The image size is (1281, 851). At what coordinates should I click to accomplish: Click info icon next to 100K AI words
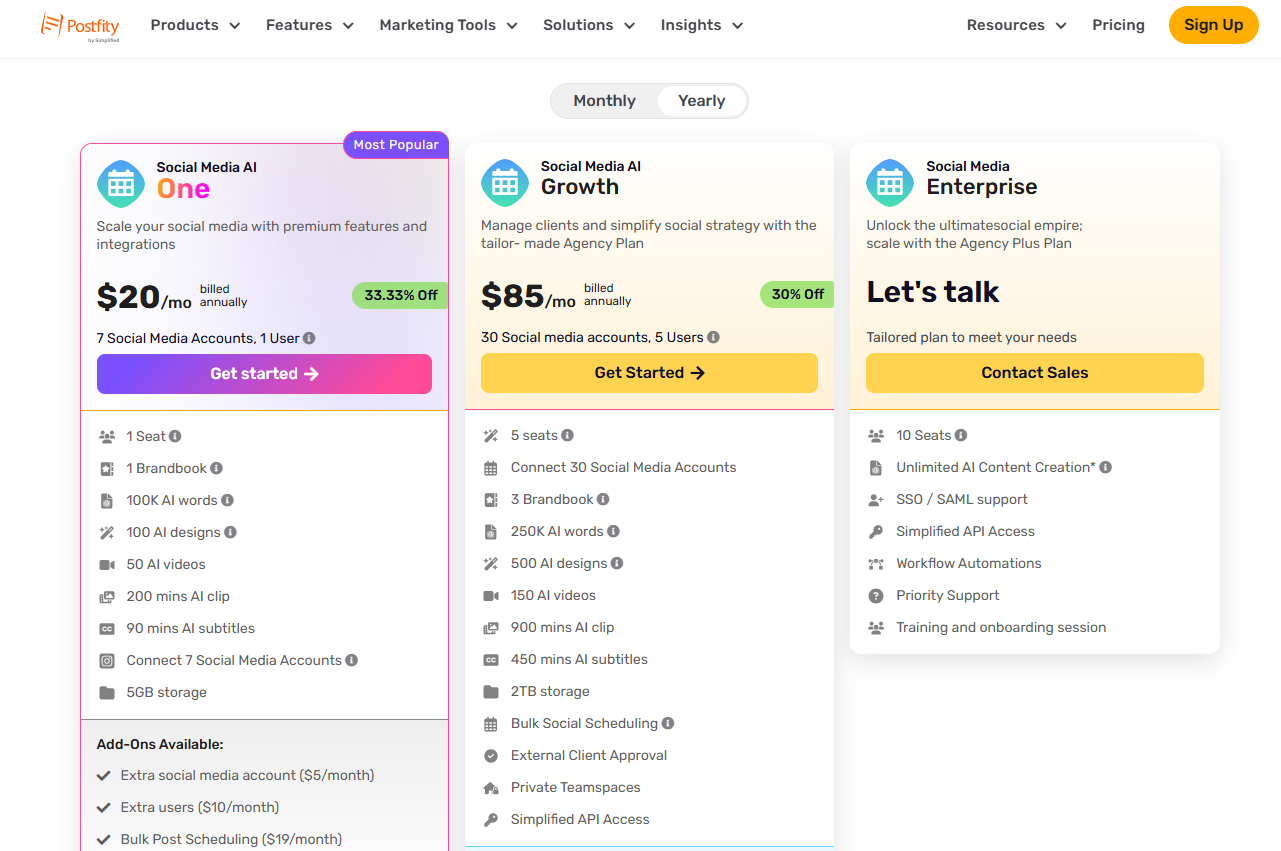click(227, 500)
